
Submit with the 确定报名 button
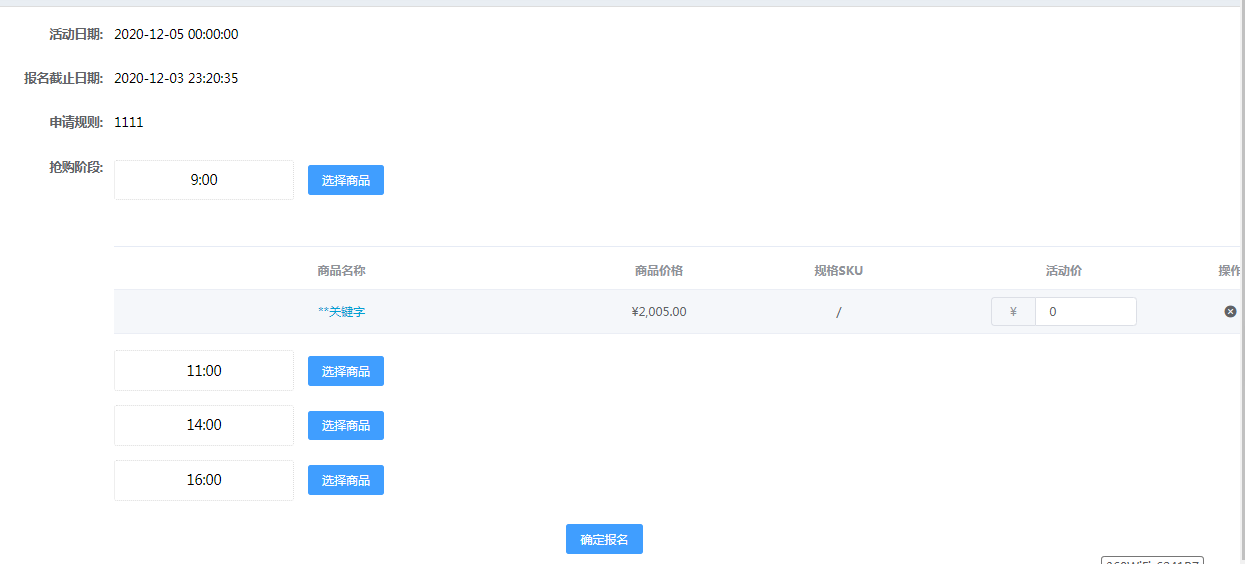coord(604,539)
